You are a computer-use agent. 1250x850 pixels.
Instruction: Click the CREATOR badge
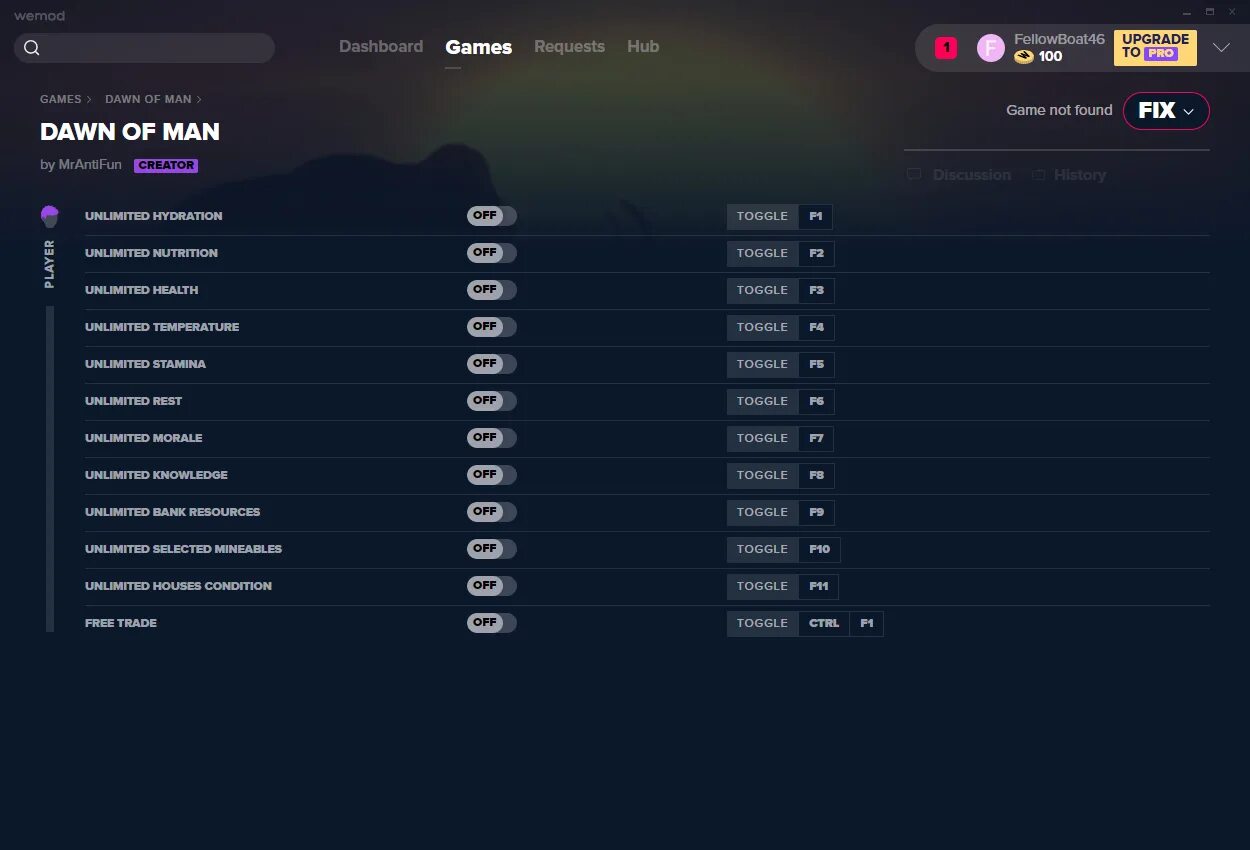click(x=166, y=166)
